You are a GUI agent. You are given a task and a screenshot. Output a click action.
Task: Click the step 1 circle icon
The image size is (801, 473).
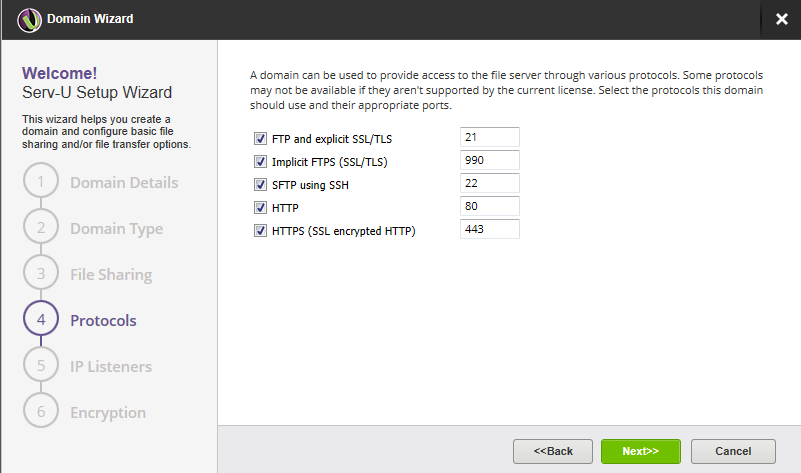[x=41, y=183]
